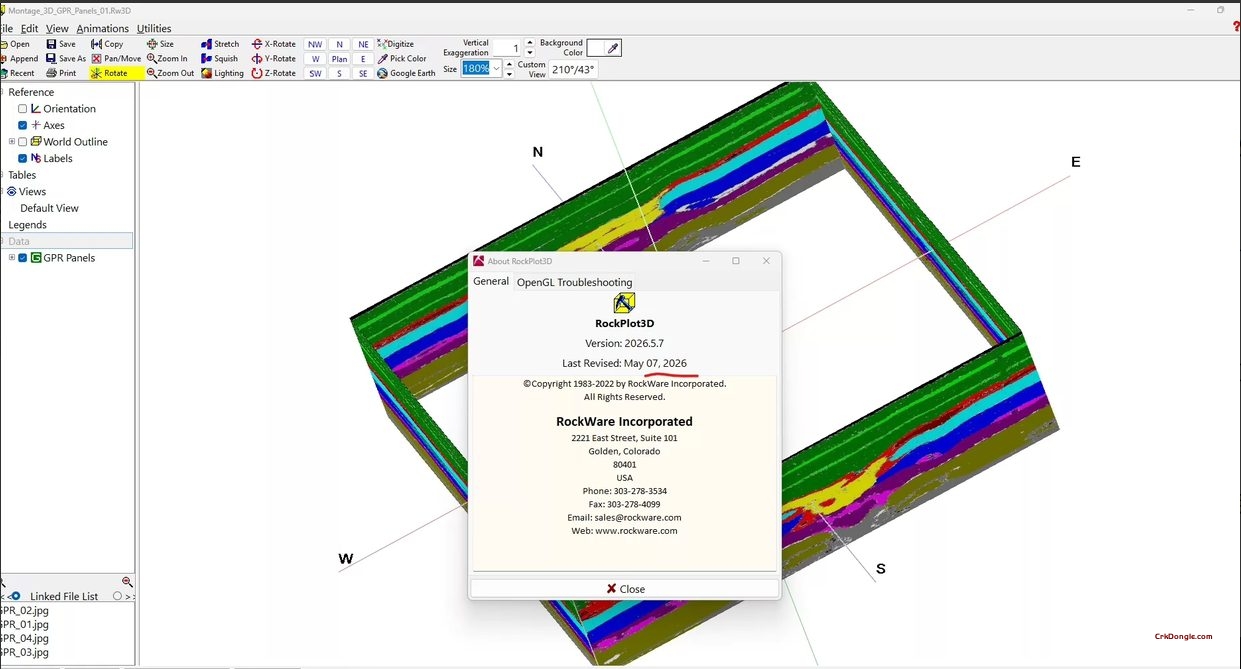
Task: Select the Reference tree item
Action: [x=31, y=92]
